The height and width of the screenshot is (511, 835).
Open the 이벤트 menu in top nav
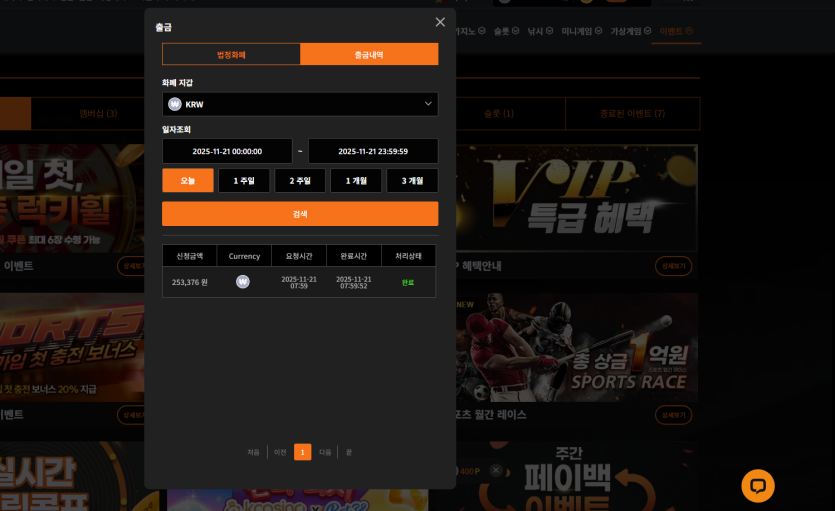tap(678, 31)
